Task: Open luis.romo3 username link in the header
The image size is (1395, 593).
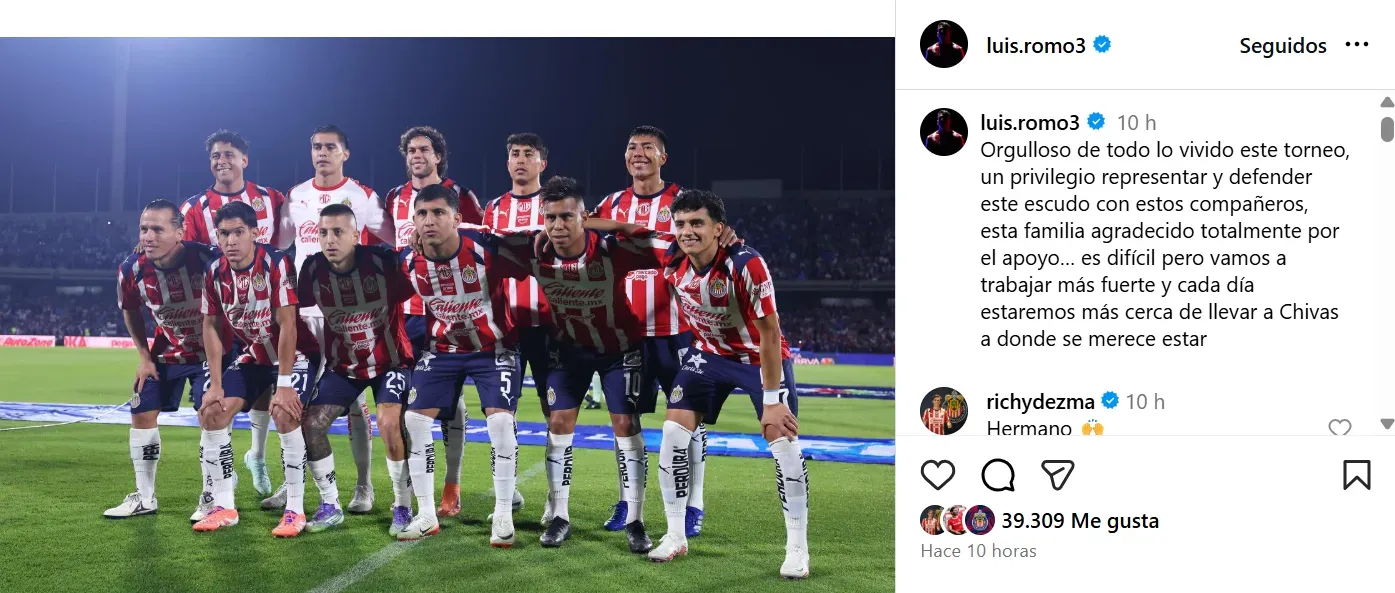Action: click(1035, 46)
